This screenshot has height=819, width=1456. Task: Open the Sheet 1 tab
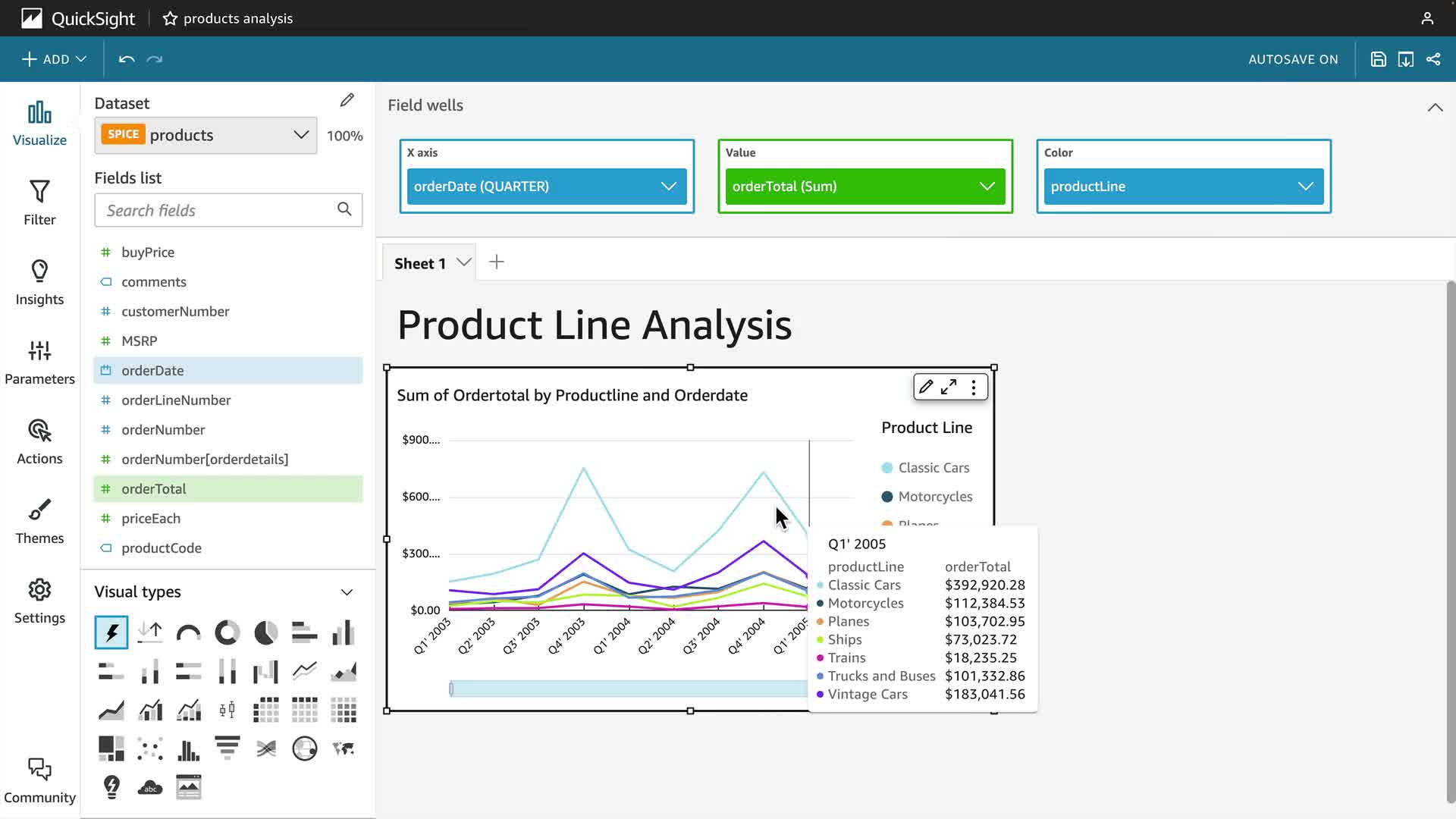click(x=419, y=263)
